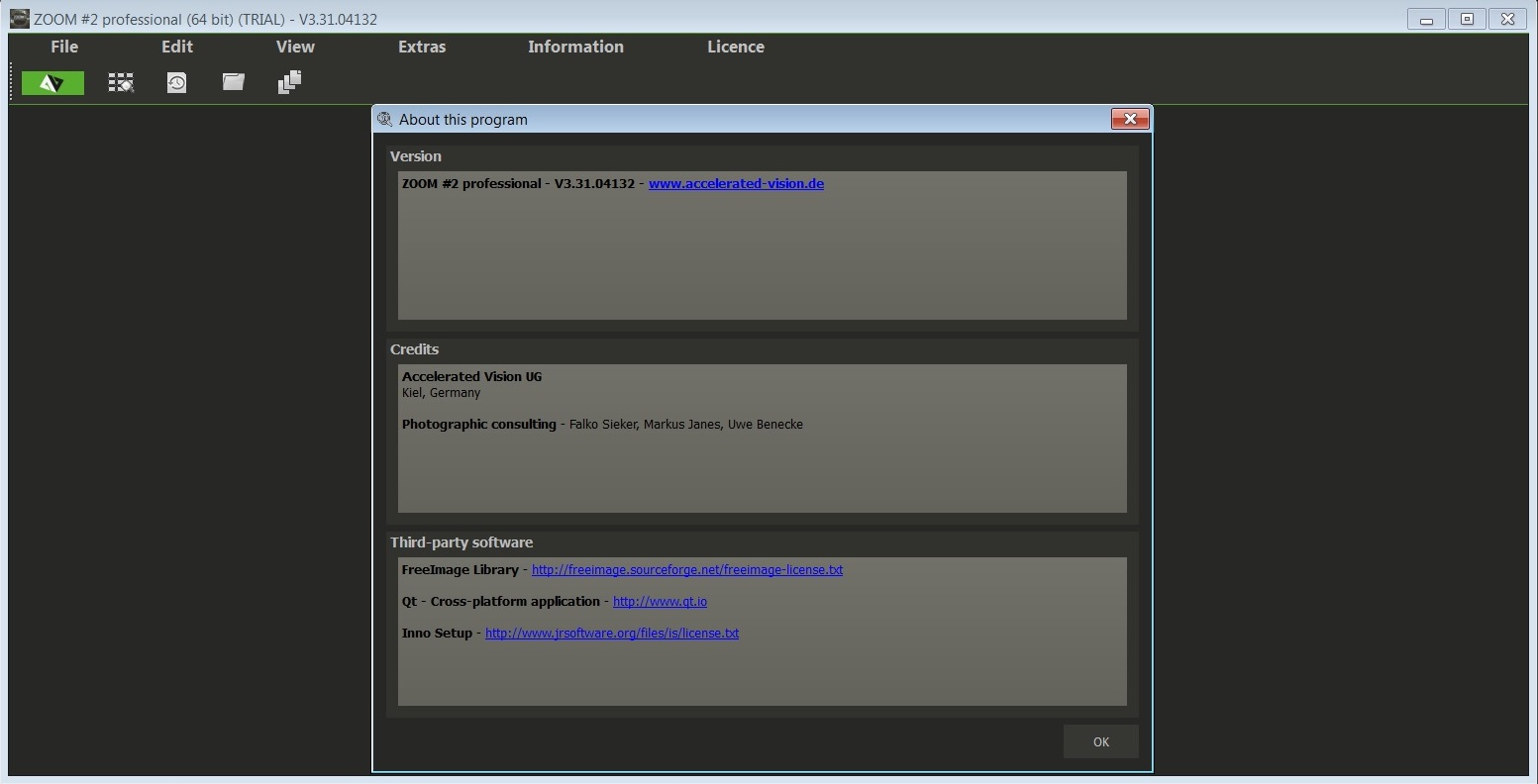Visit the http://www.qt.io link
Image resolution: width=1538 pixels, height=784 pixels.
click(660, 602)
